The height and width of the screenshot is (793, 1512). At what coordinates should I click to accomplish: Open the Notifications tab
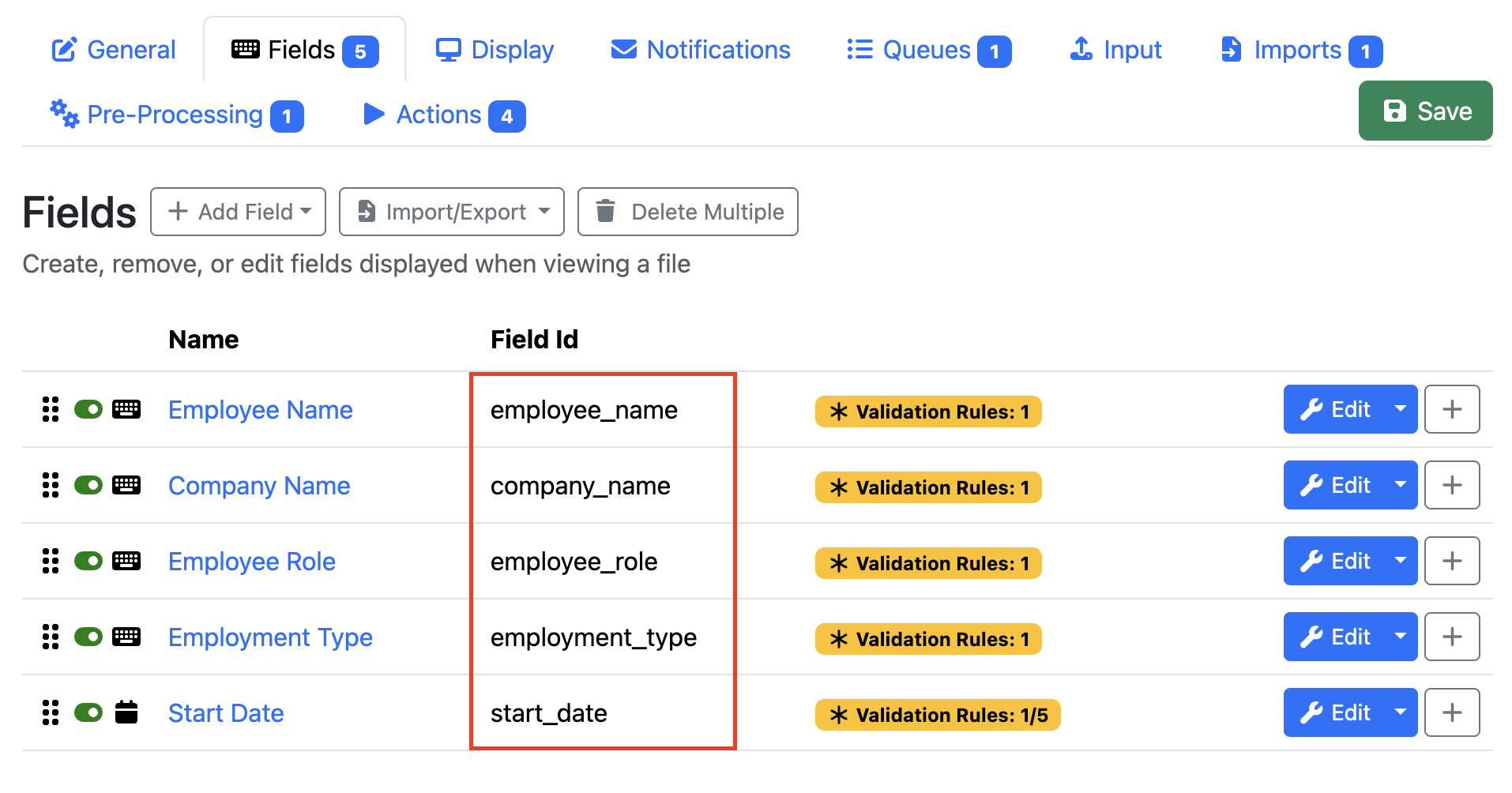pyautogui.click(x=700, y=50)
